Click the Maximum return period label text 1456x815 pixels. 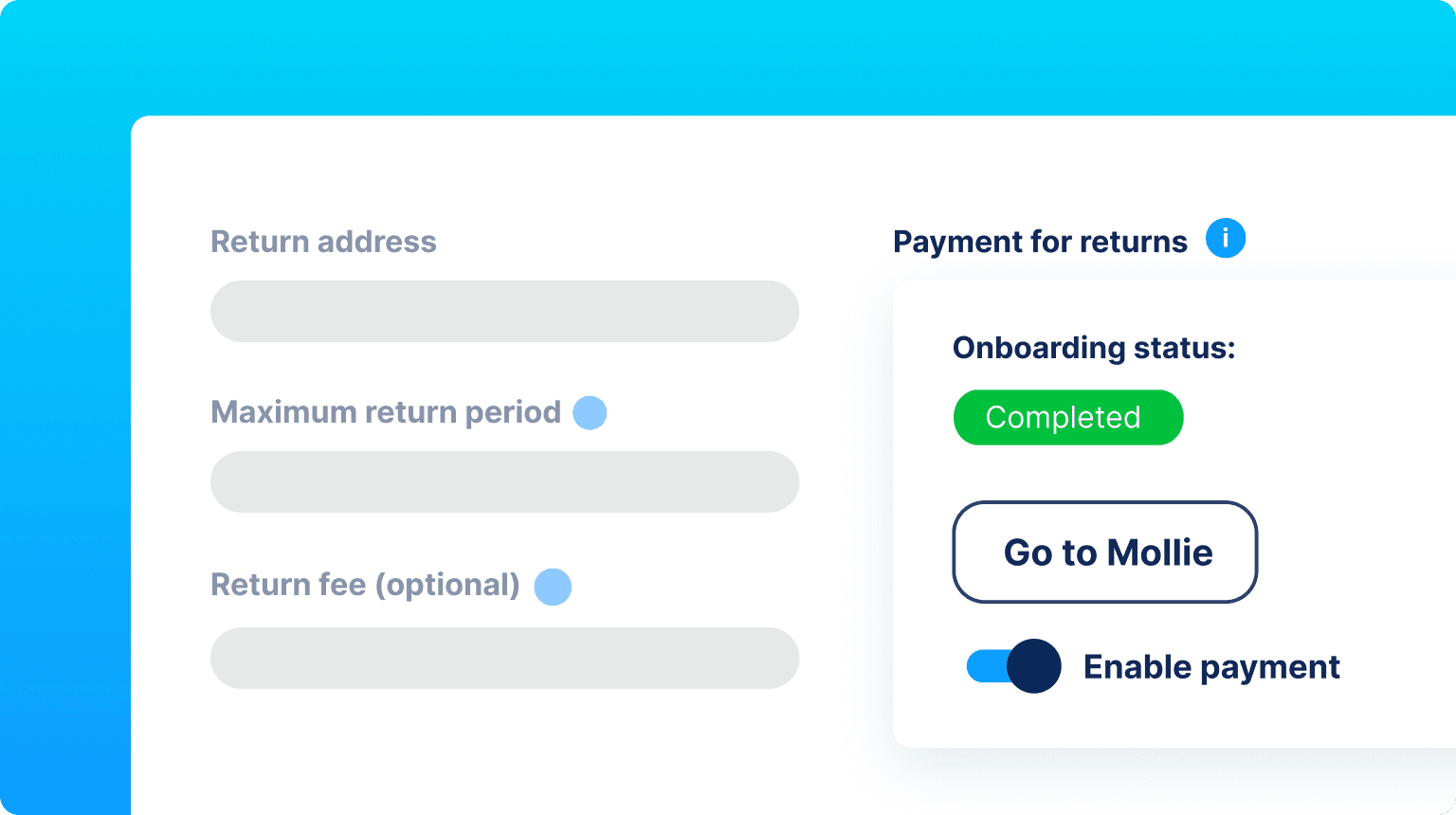point(386,413)
